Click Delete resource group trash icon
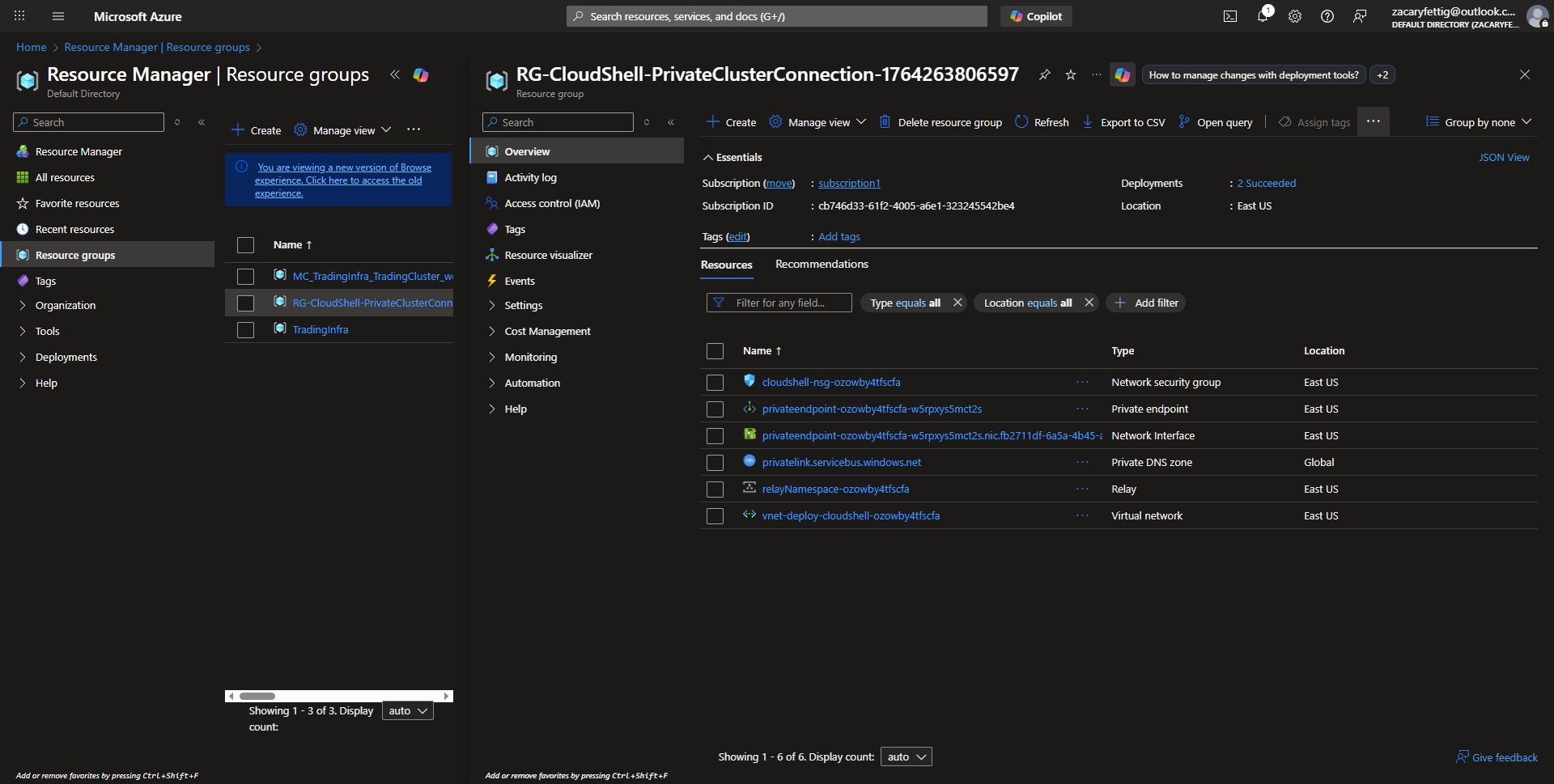The image size is (1554, 784). point(940,122)
